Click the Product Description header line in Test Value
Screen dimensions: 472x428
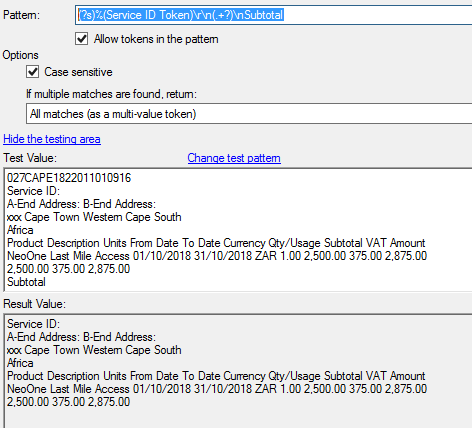click(x=216, y=243)
